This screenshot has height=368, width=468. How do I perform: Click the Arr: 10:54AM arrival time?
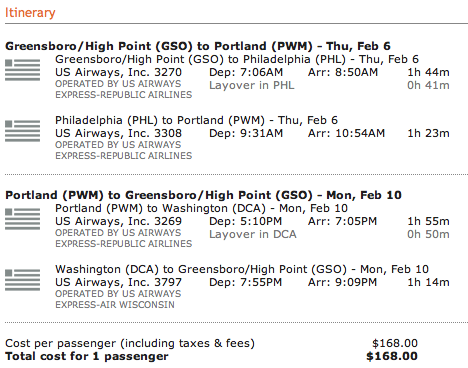(346, 133)
